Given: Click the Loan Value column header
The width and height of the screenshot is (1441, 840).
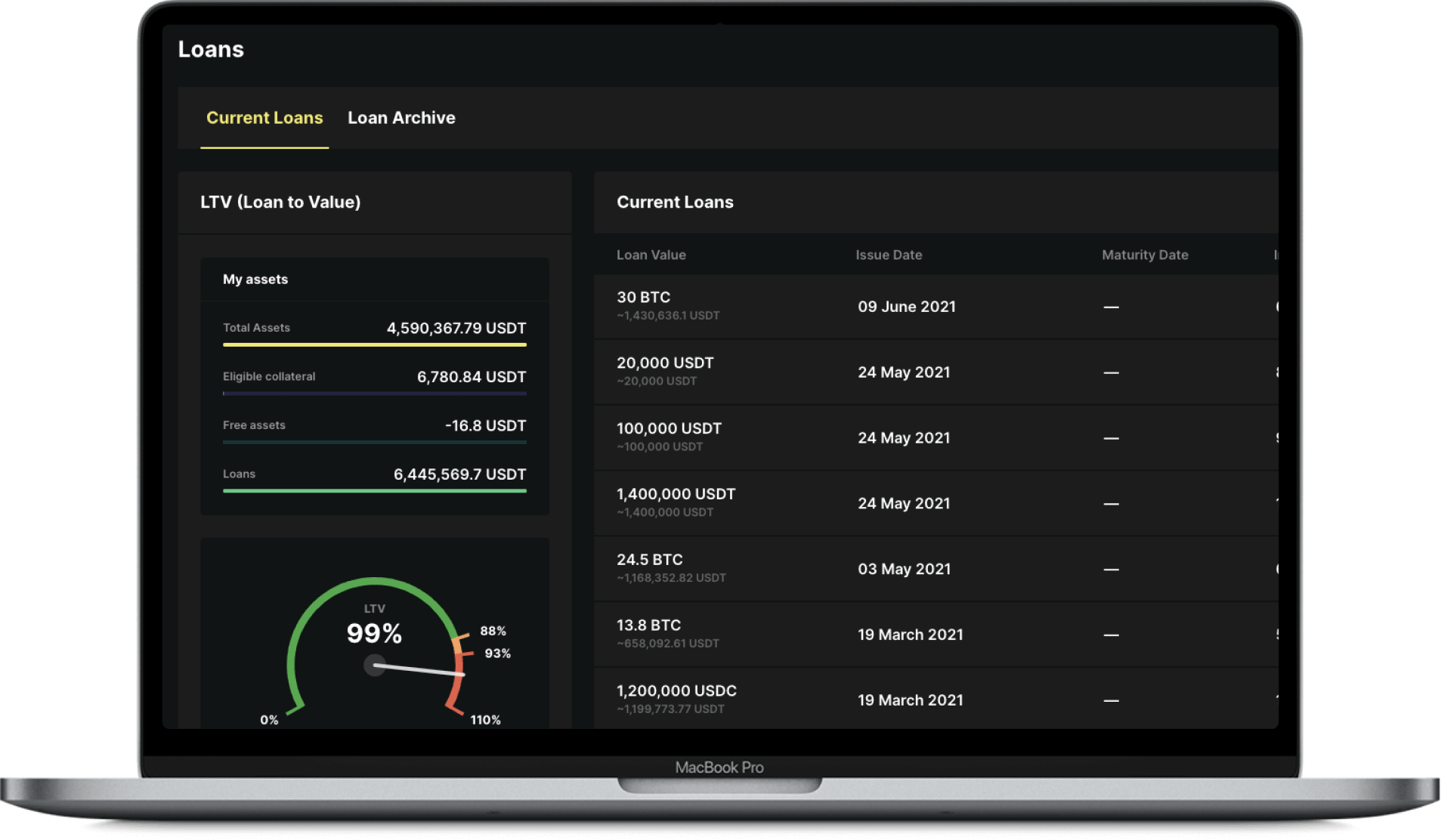Looking at the screenshot, I should coord(651,255).
